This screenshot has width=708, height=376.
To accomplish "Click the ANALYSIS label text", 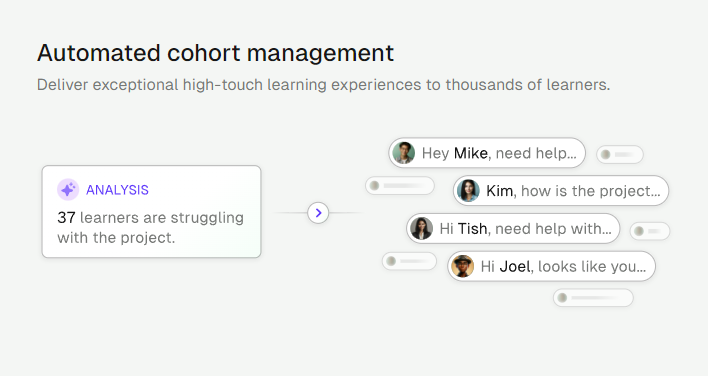I will click(x=117, y=190).
